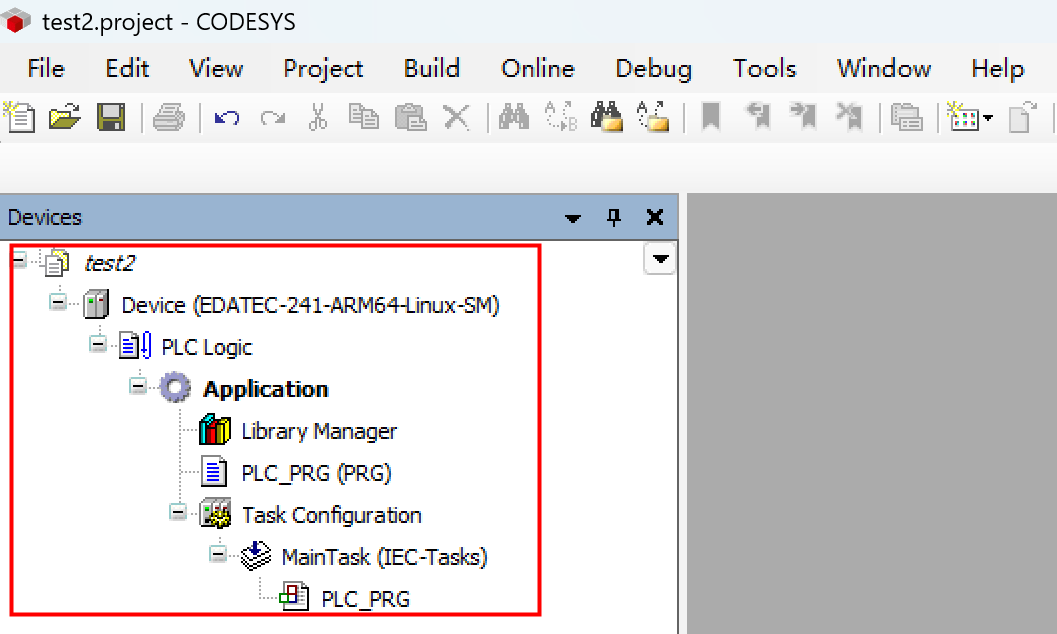Click the New file toolbar icon

tap(19, 117)
